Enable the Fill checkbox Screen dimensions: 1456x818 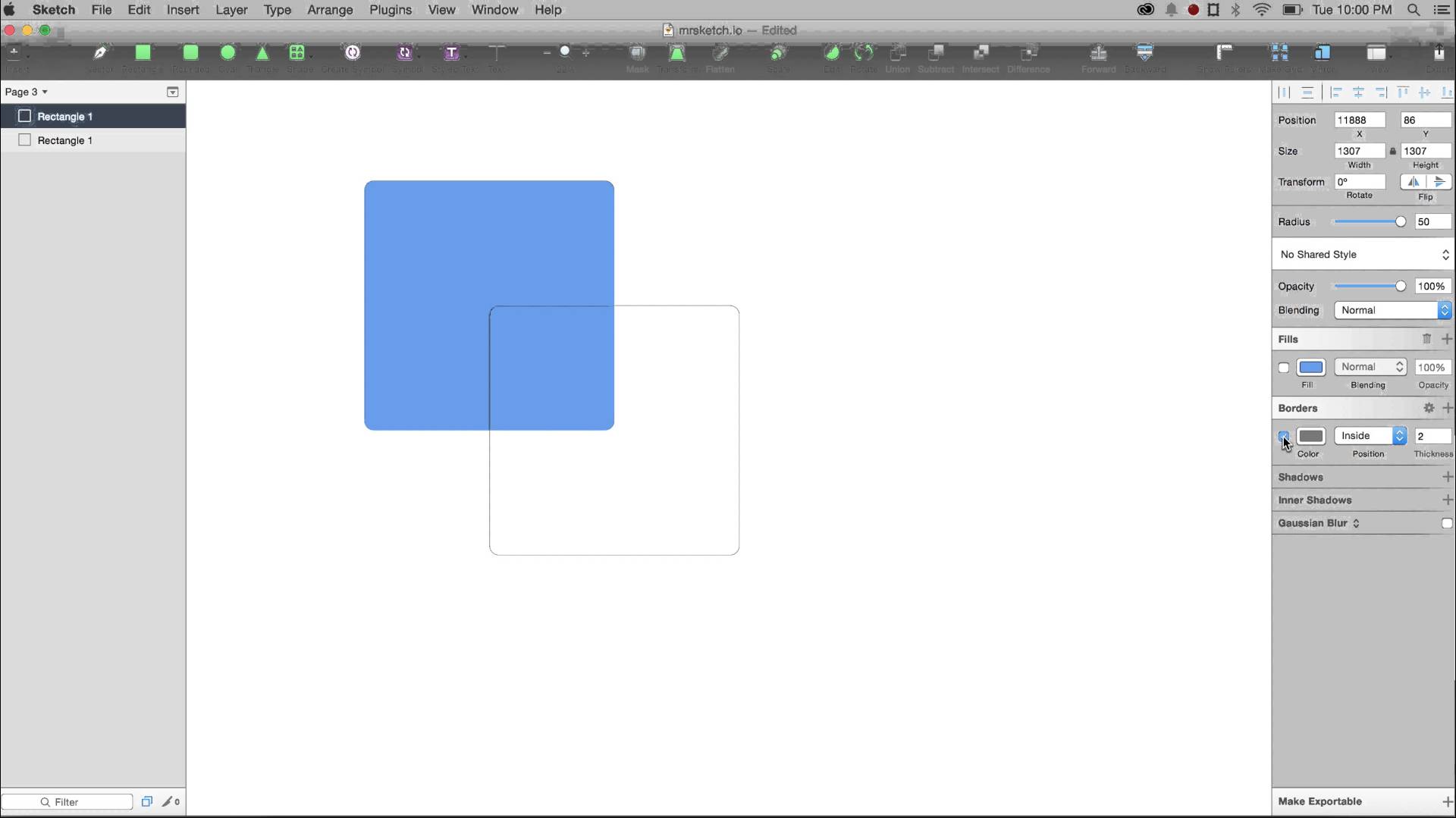[1284, 368]
